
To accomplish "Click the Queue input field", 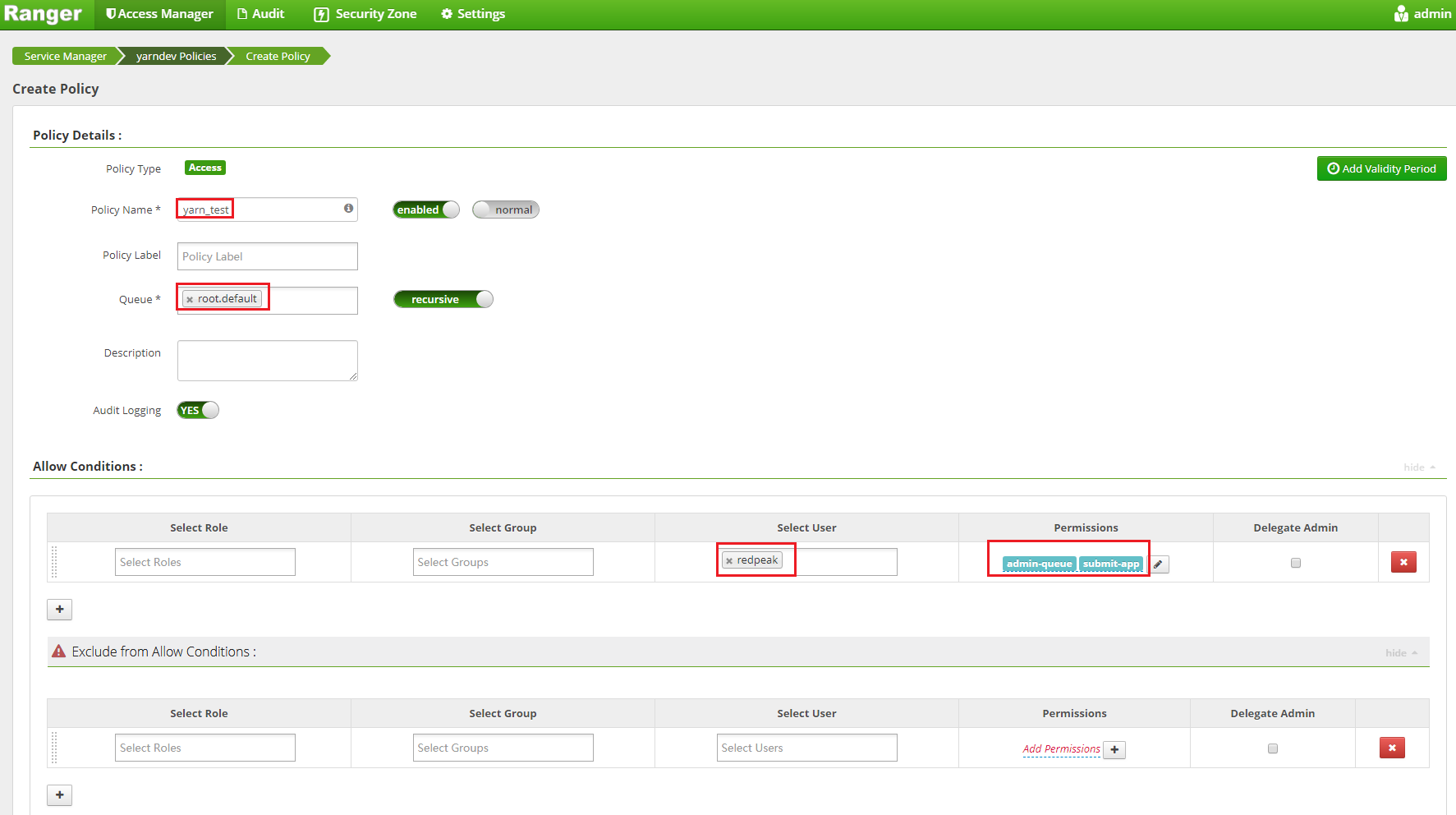I will (267, 300).
